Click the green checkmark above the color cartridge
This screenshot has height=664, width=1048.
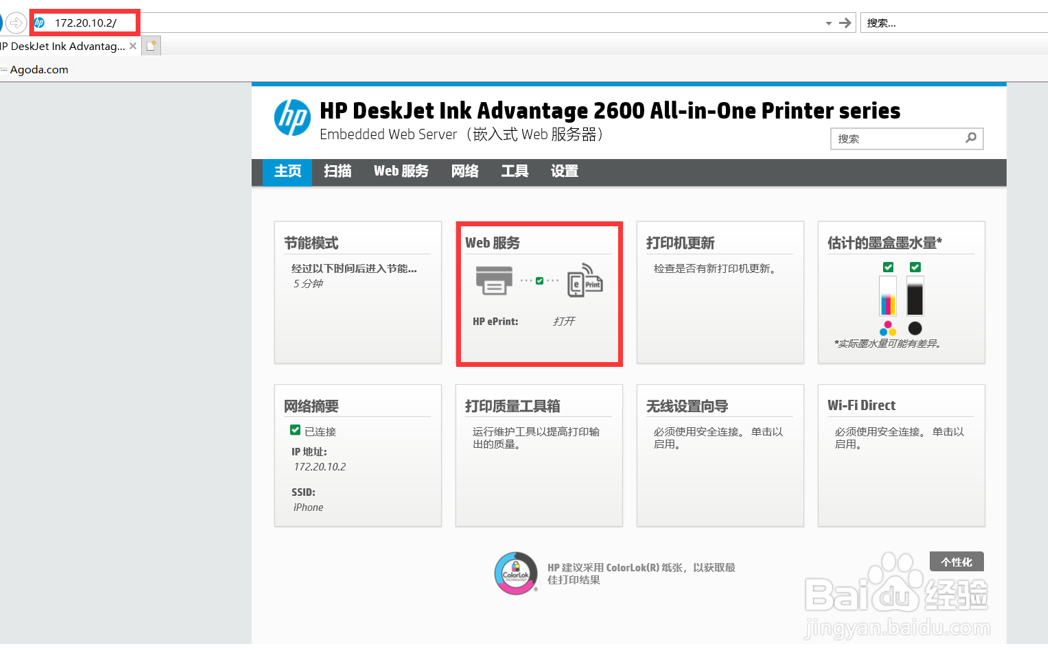point(888,267)
